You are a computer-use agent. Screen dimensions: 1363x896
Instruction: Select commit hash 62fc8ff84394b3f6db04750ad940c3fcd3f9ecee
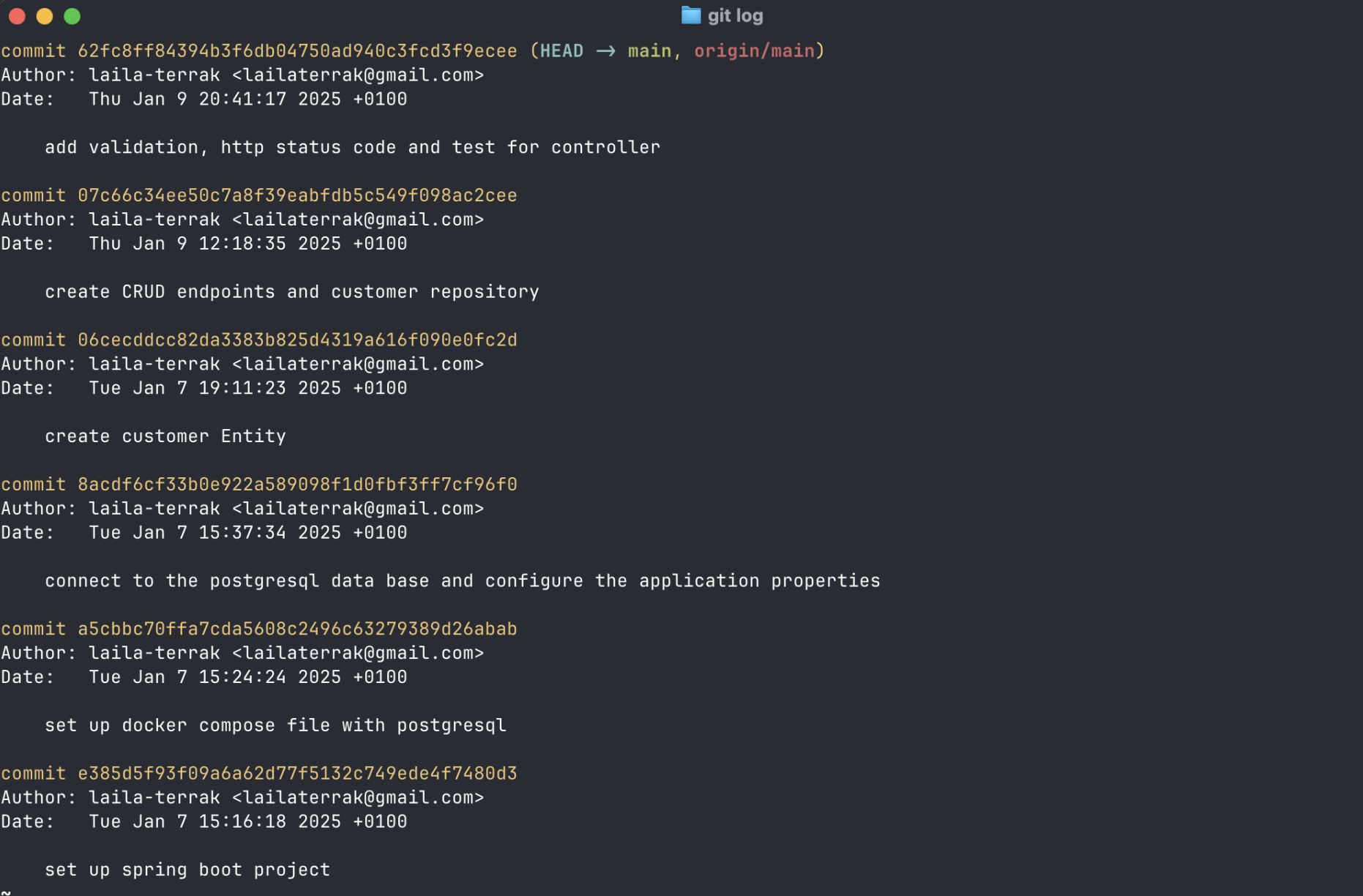[296, 51]
